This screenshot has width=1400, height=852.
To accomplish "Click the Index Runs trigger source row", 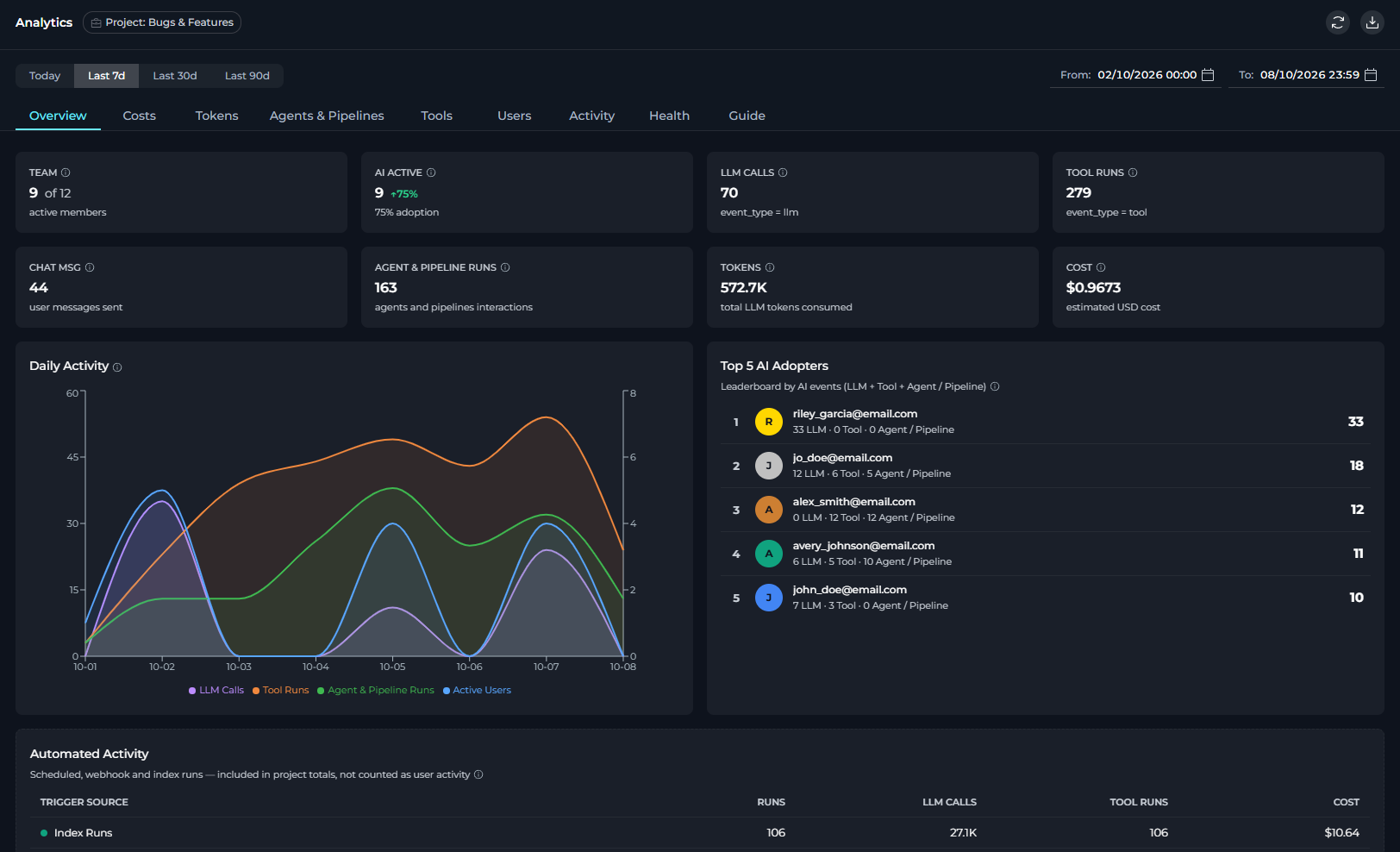I will [700, 833].
